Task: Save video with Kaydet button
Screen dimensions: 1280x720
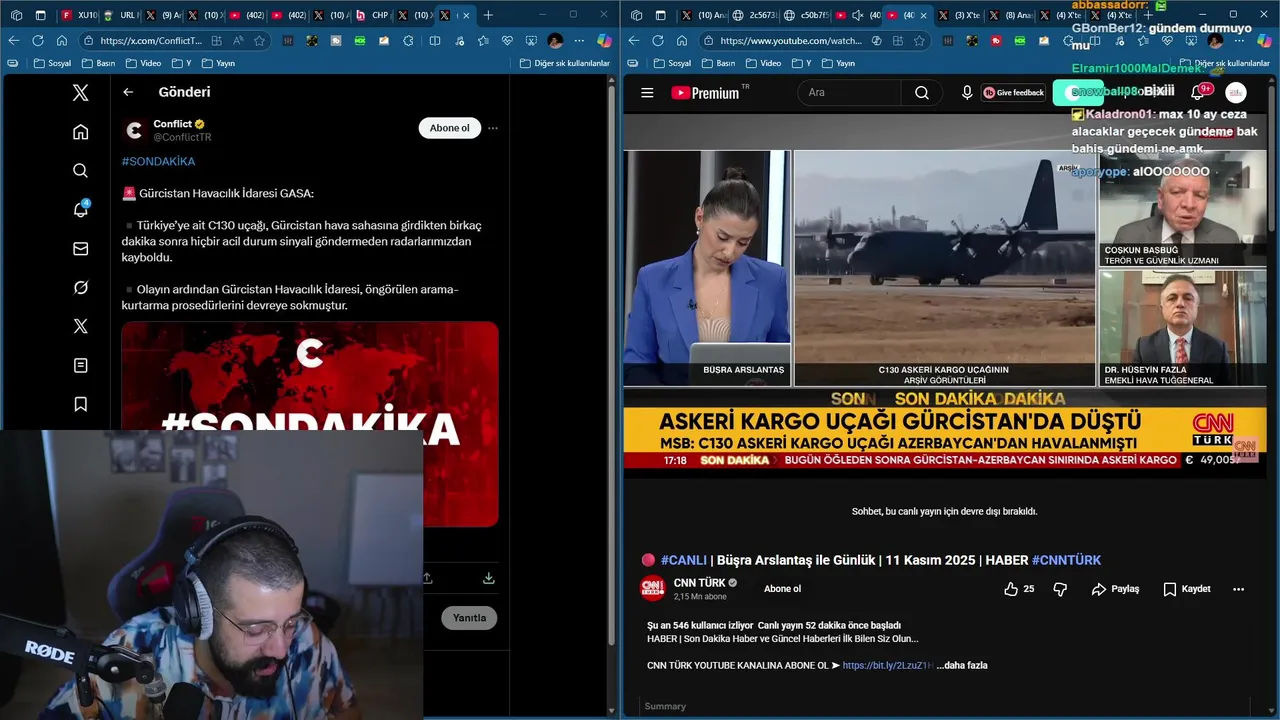Action: click(x=1187, y=589)
